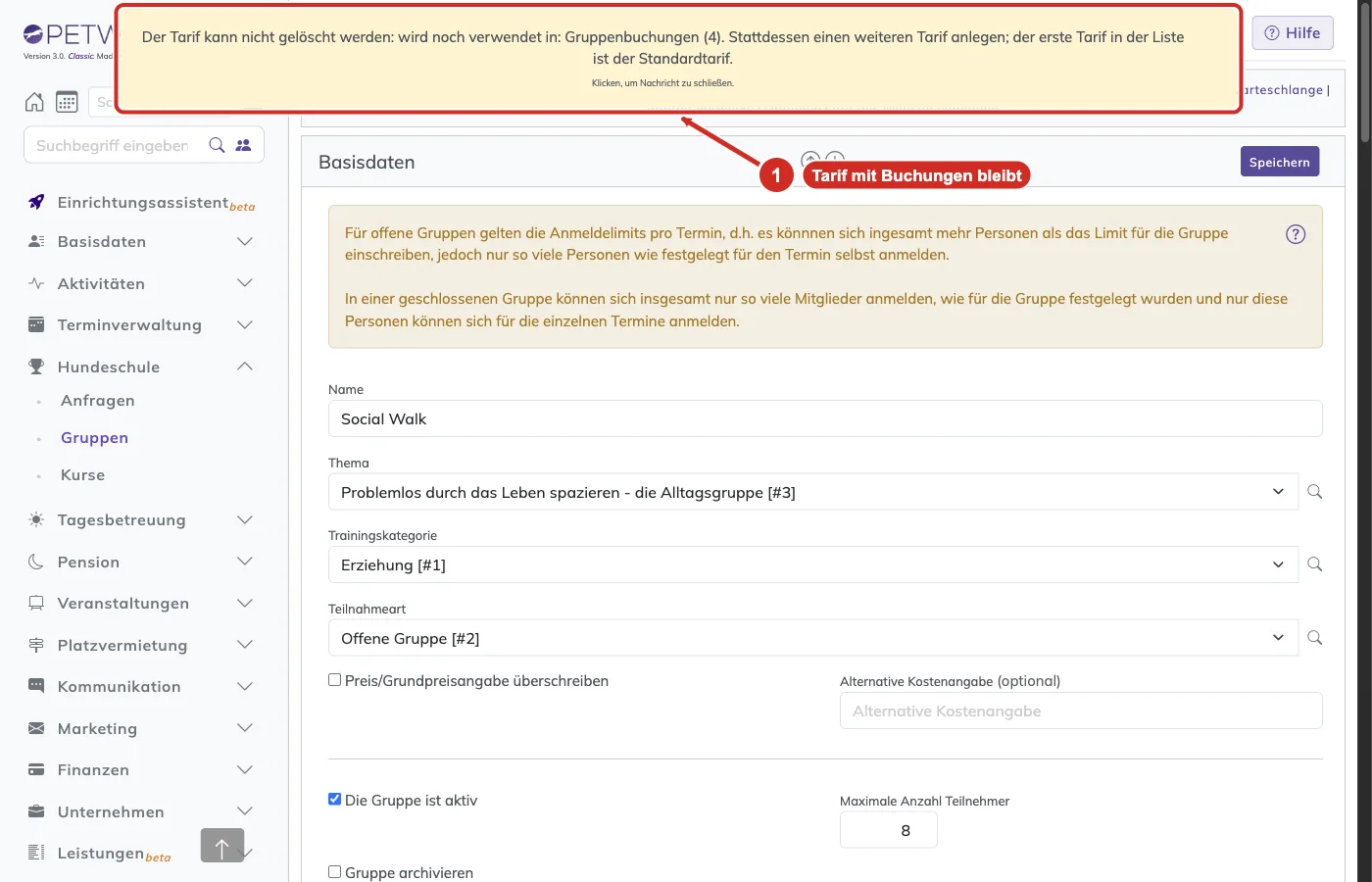Open the Leistungen beta link

114,854
